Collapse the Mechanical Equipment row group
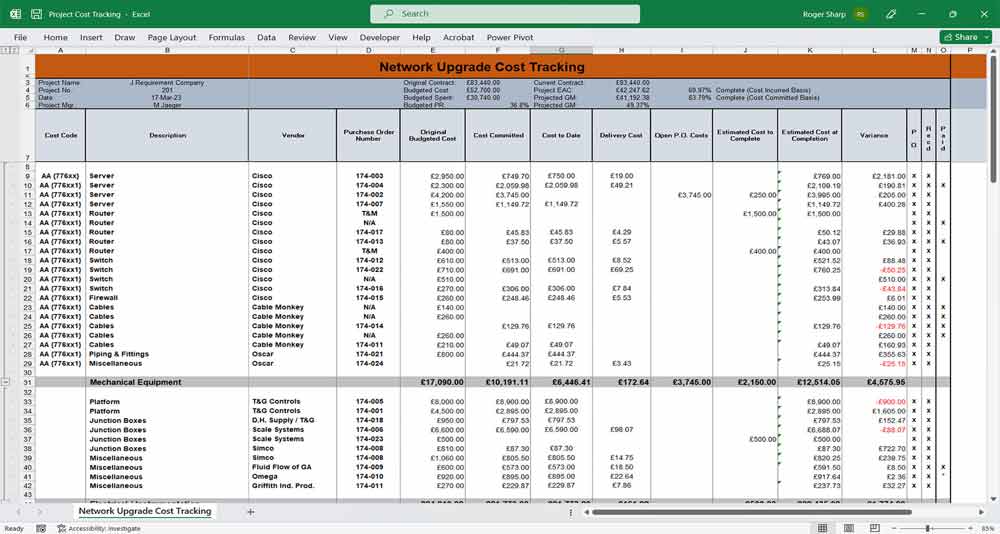This screenshot has height=534, width=1000. (x=6, y=382)
